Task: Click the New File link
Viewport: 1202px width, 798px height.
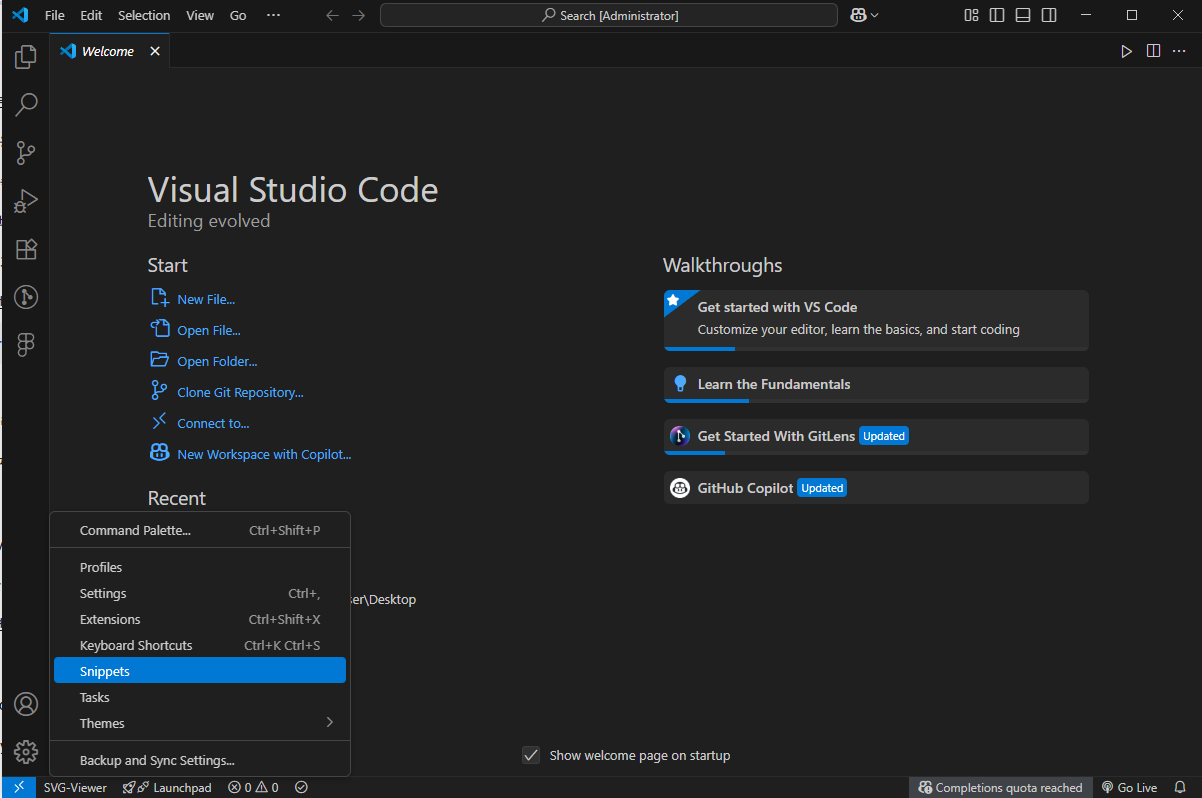Action: pyautogui.click(x=206, y=299)
